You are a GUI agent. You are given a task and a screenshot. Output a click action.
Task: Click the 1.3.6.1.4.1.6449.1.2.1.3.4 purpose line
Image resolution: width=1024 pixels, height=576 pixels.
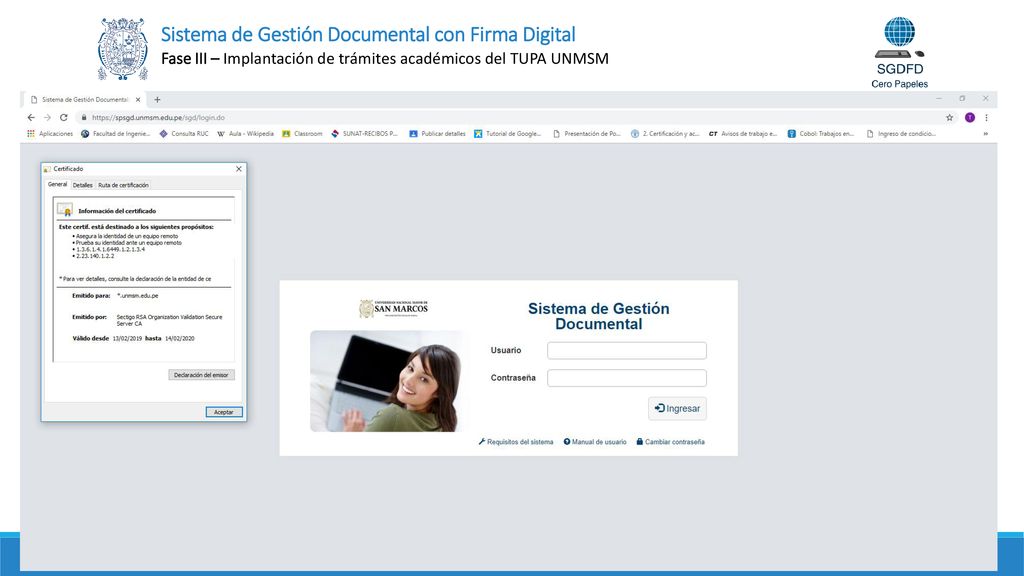click(x=110, y=249)
